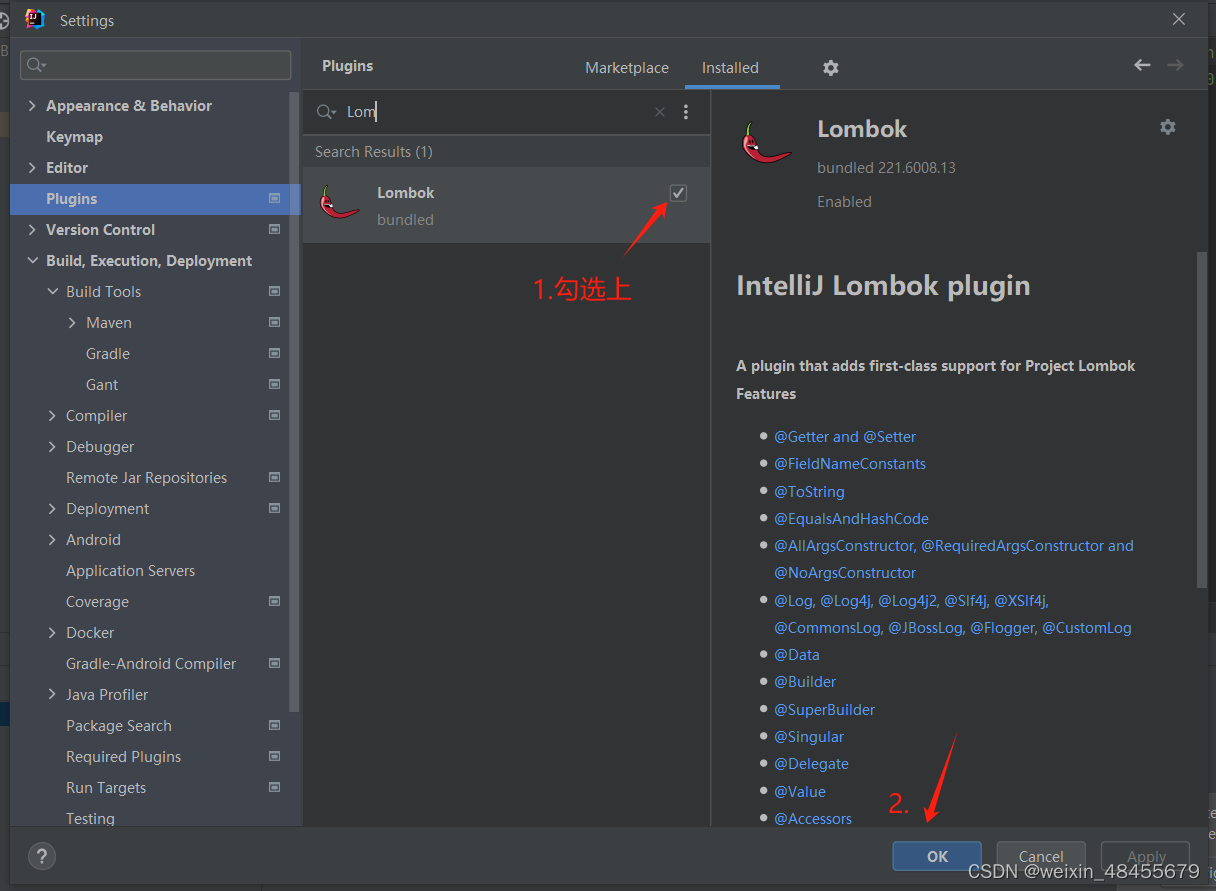
Task: Click the settings search magnifier in the sidebar
Action: [x=33, y=64]
